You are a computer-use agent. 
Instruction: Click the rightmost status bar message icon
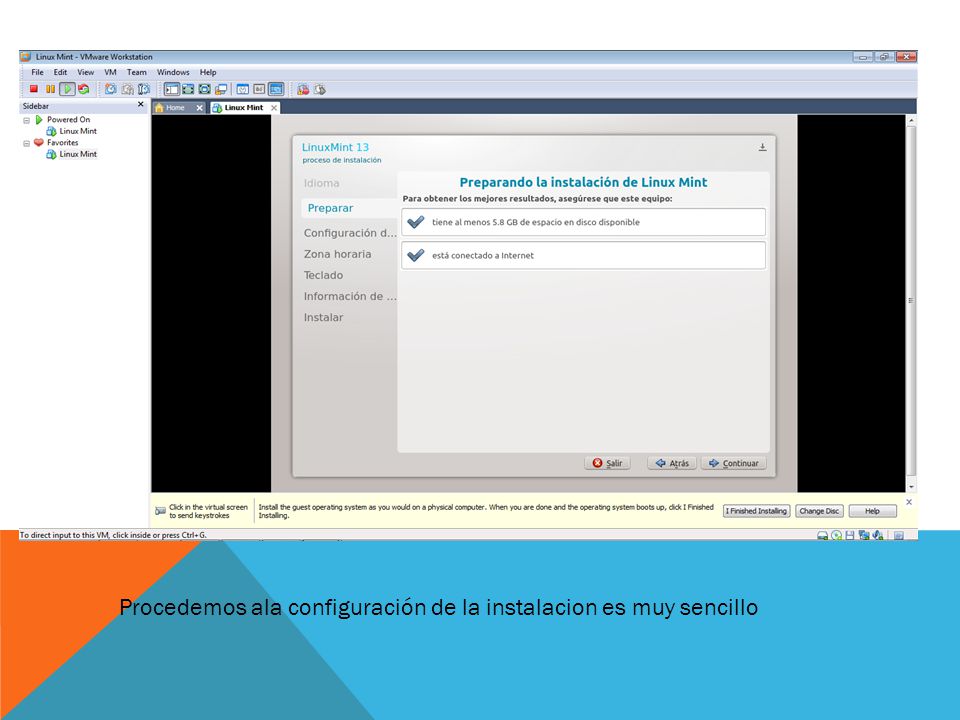[899, 536]
